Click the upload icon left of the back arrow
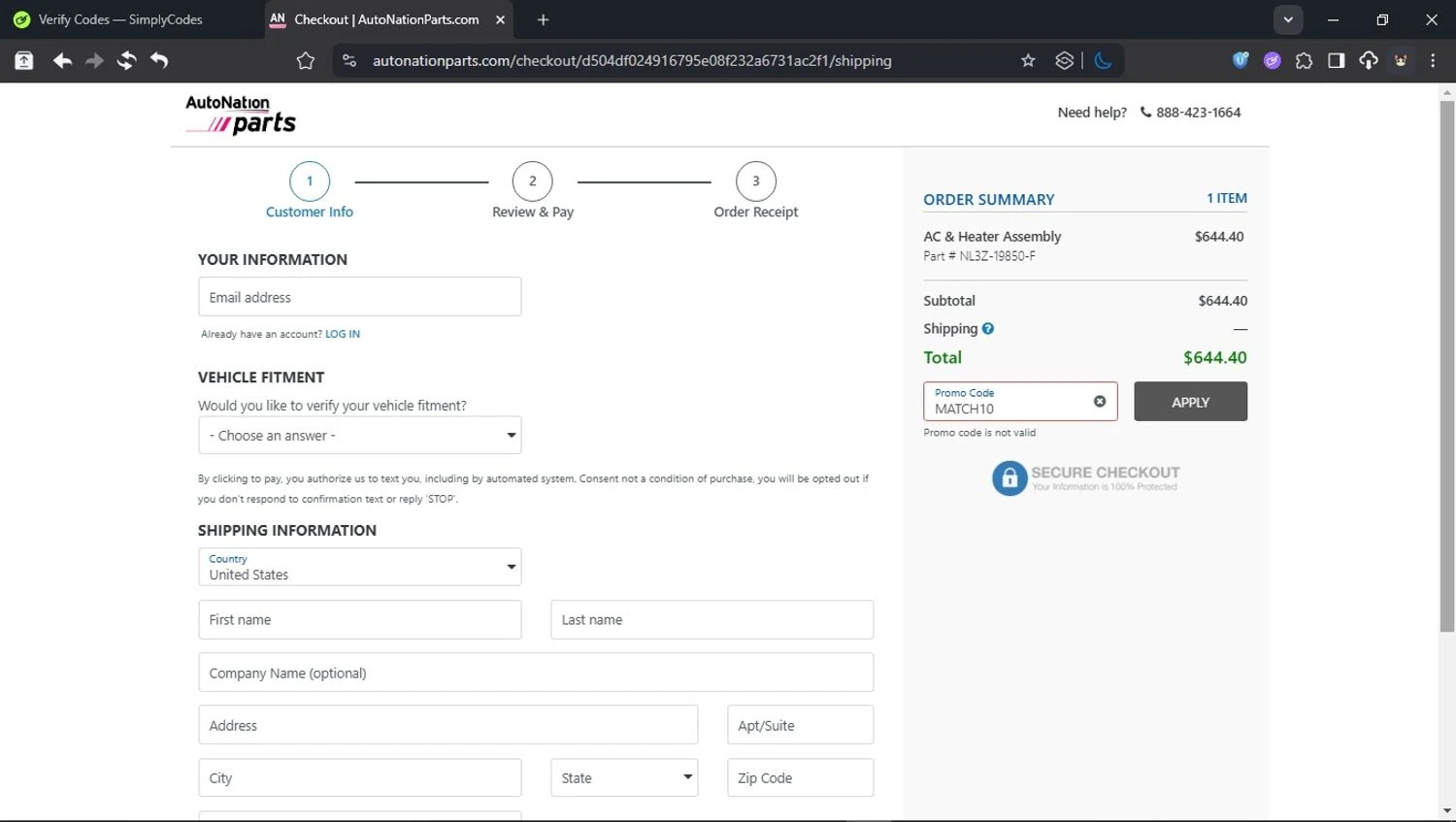1456x822 pixels. pyautogui.click(x=24, y=60)
